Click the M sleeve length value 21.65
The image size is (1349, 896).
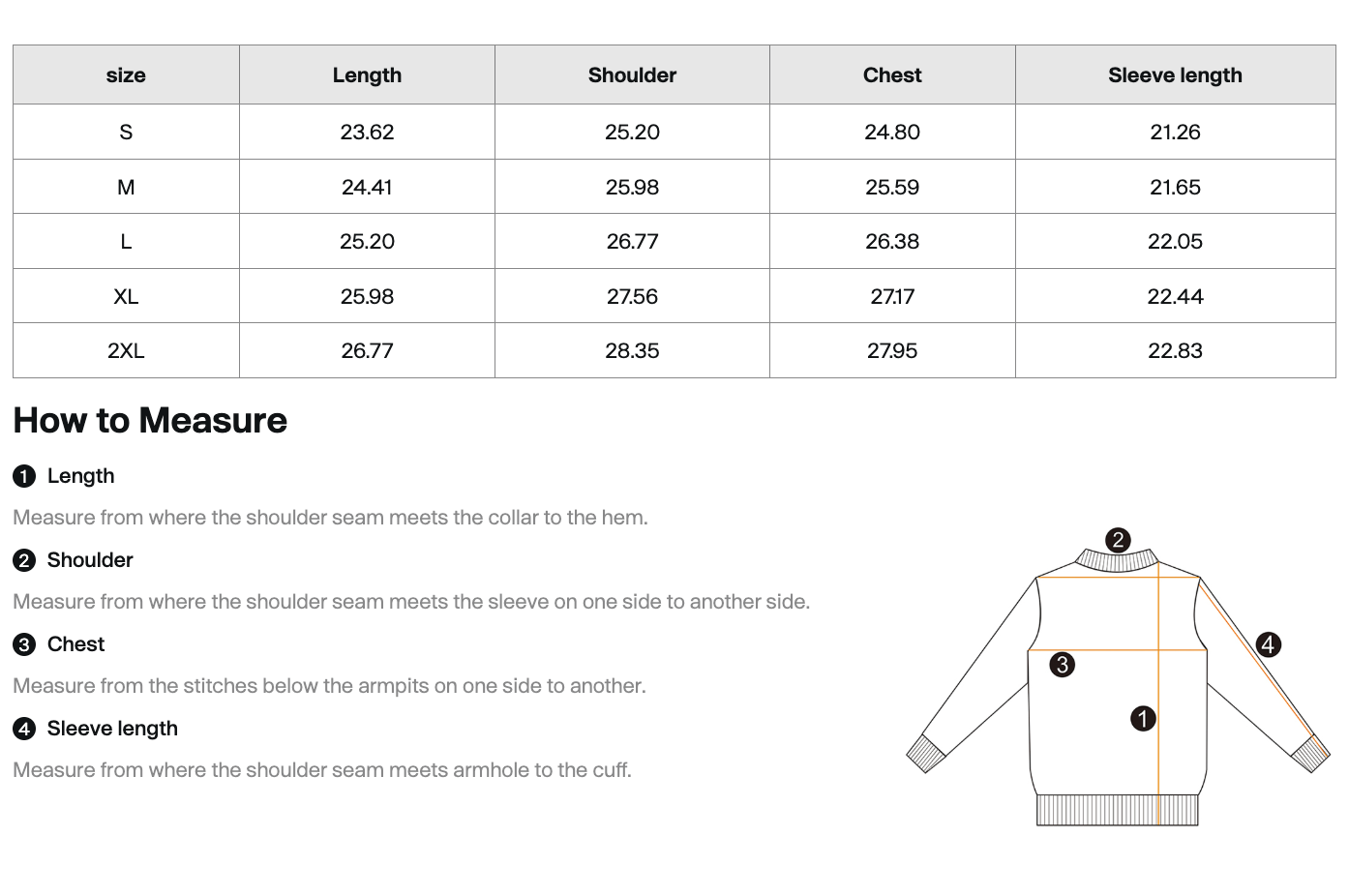pyautogui.click(x=1175, y=188)
